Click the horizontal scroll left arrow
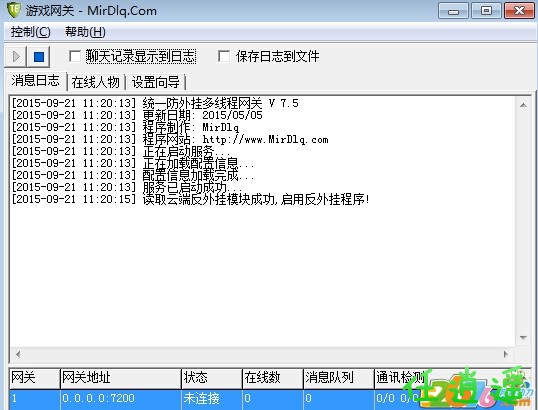 (18, 354)
